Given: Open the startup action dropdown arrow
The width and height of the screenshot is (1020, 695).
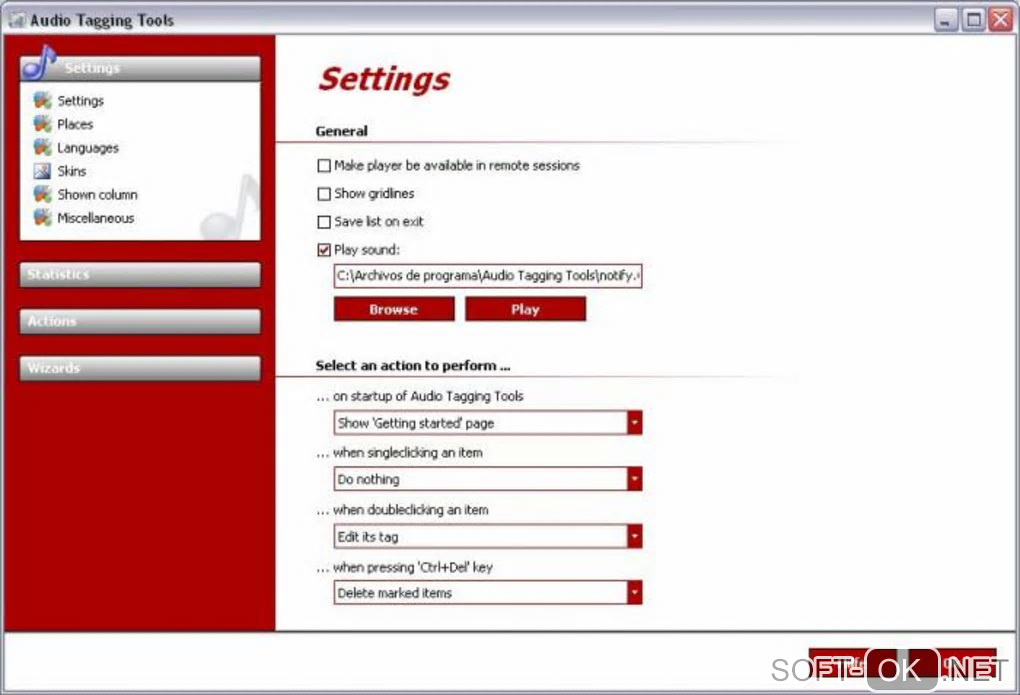Looking at the screenshot, I should [x=634, y=423].
